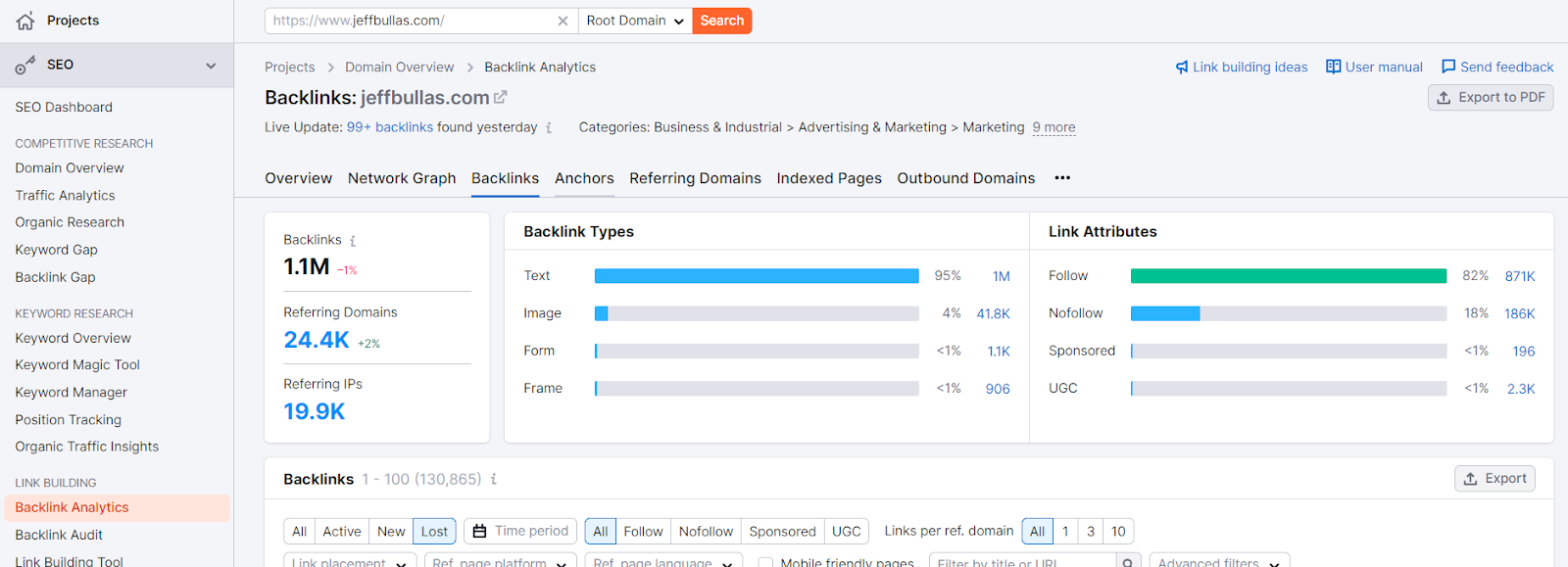Open the Projects home icon
Viewport: 1568px width, 567px height.
click(25, 21)
